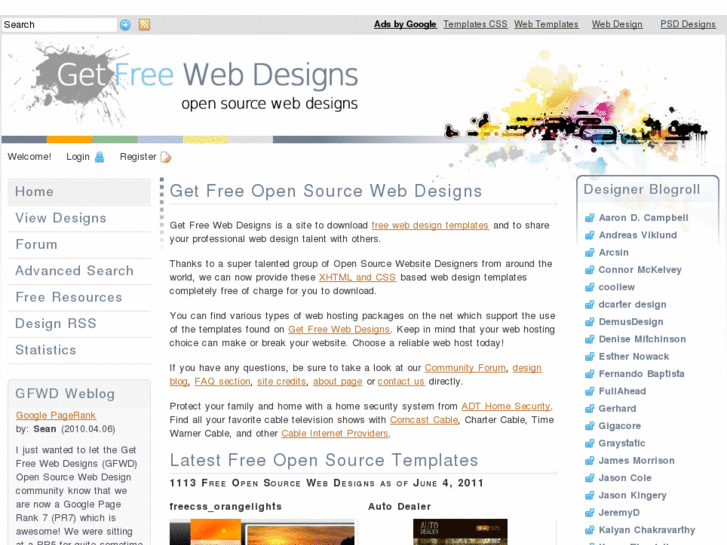Click the link icon beside Esther Nowack
The image size is (727, 545).
click(589, 357)
